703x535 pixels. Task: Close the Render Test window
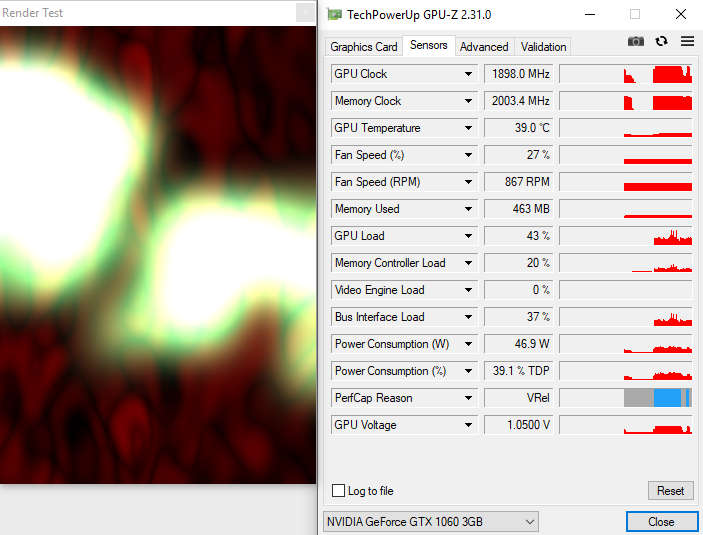(305, 13)
